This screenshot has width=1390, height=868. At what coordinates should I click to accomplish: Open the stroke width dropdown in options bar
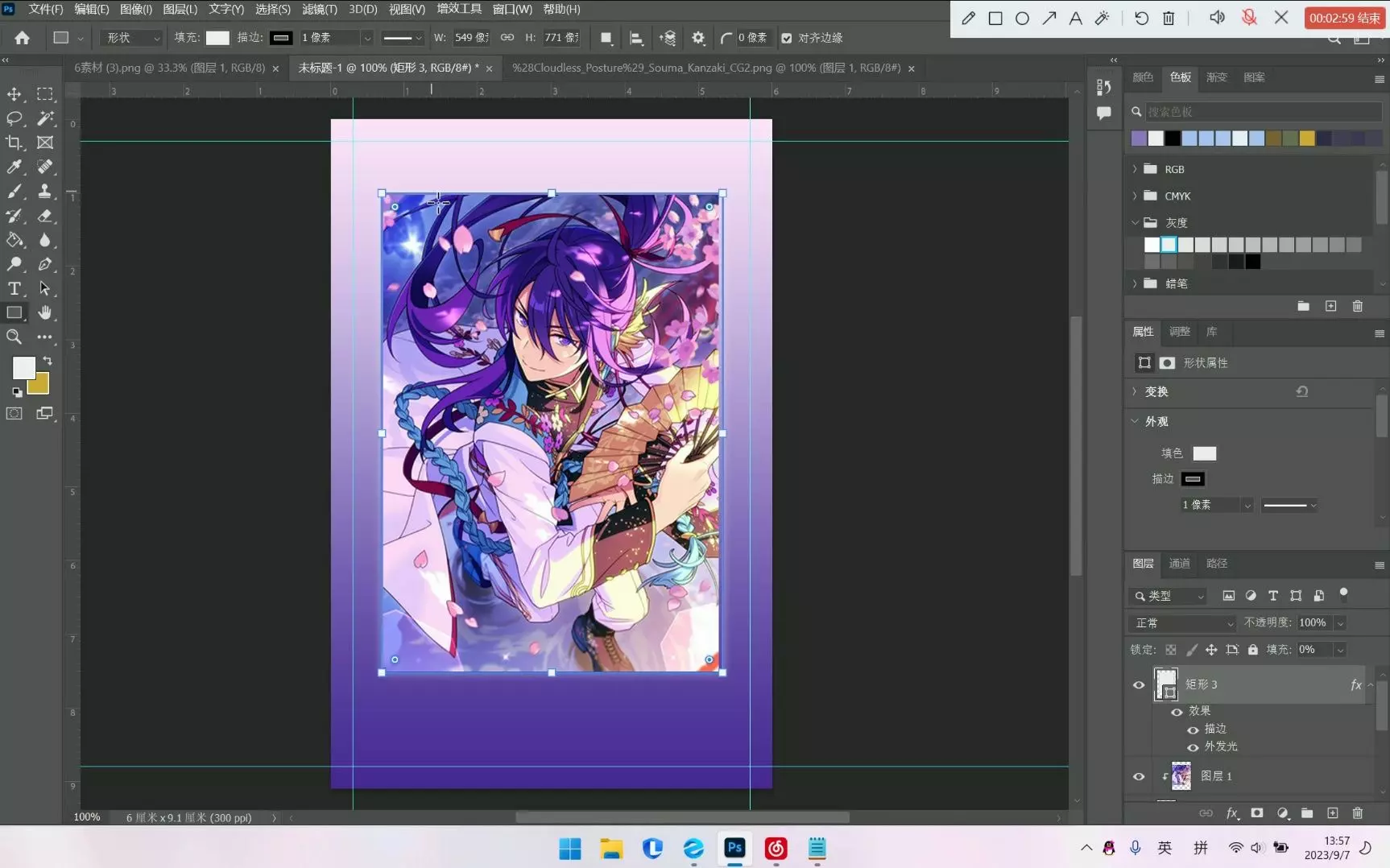point(367,38)
